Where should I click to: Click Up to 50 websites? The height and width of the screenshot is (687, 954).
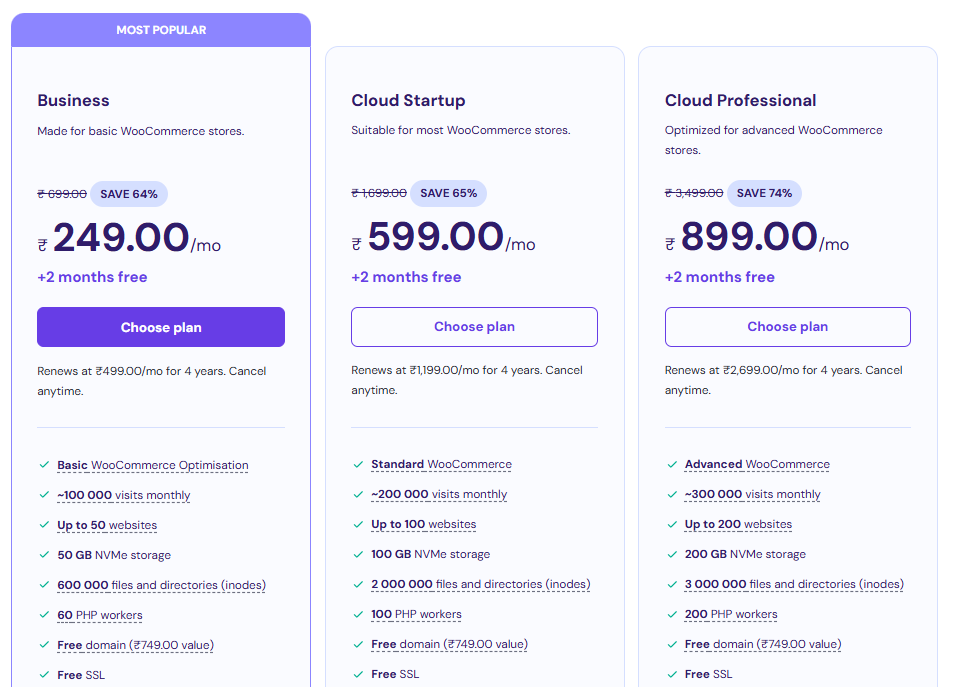pos(107,525)
